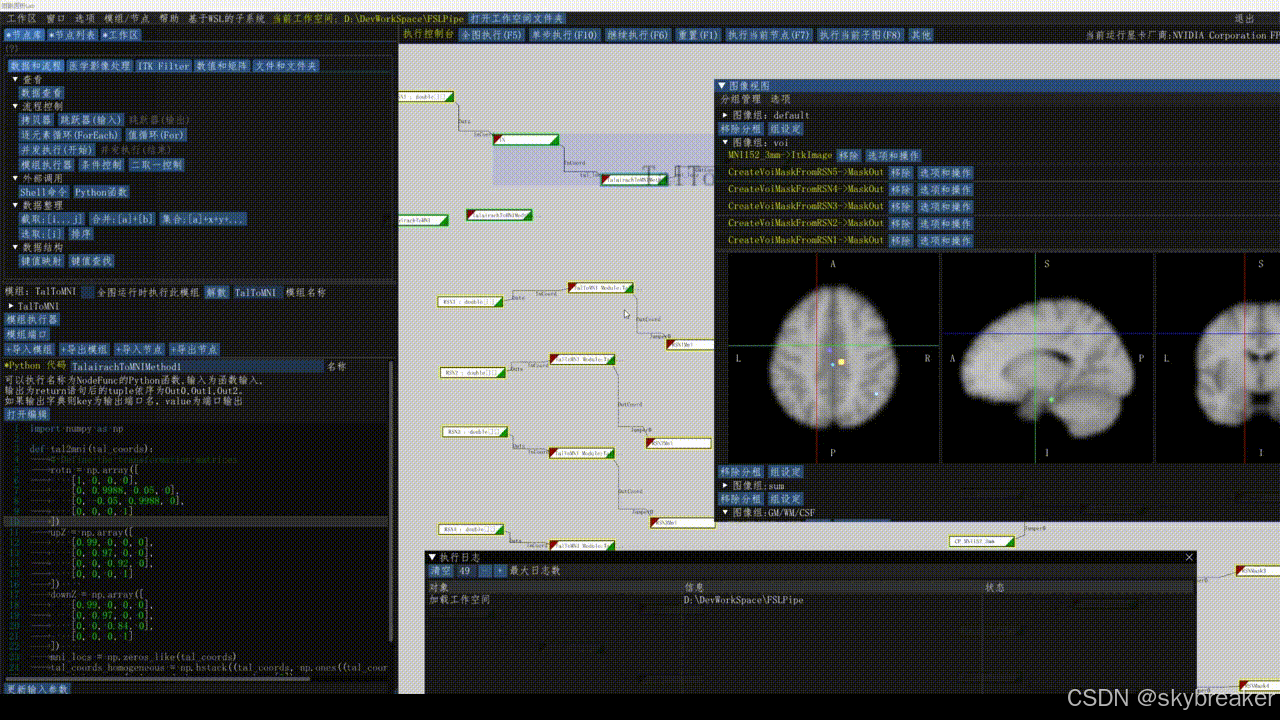1280x720 pixels.
Task: Add the 数据查看 node
Action: point(41,92)
